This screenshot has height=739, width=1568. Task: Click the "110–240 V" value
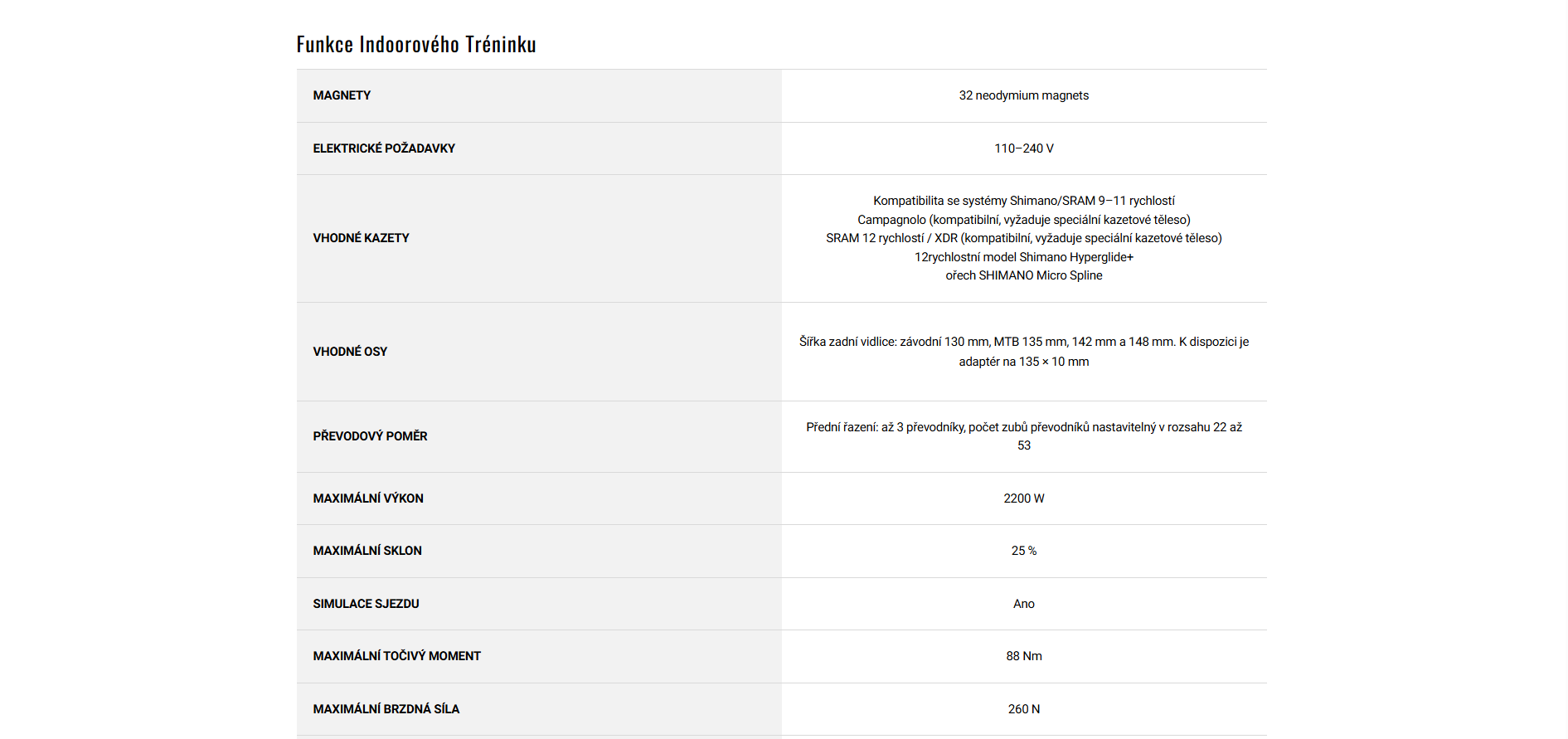1023,148
